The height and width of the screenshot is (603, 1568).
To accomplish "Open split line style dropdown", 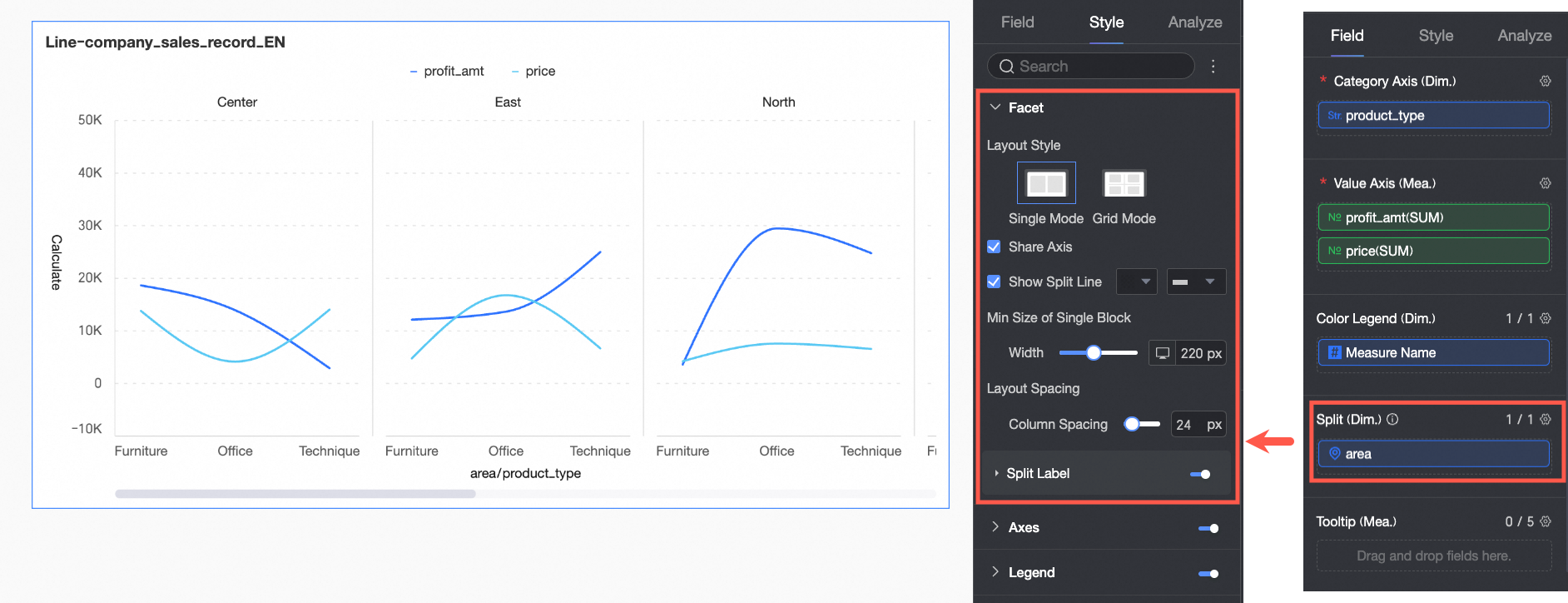I will (x=1196, y=282).
